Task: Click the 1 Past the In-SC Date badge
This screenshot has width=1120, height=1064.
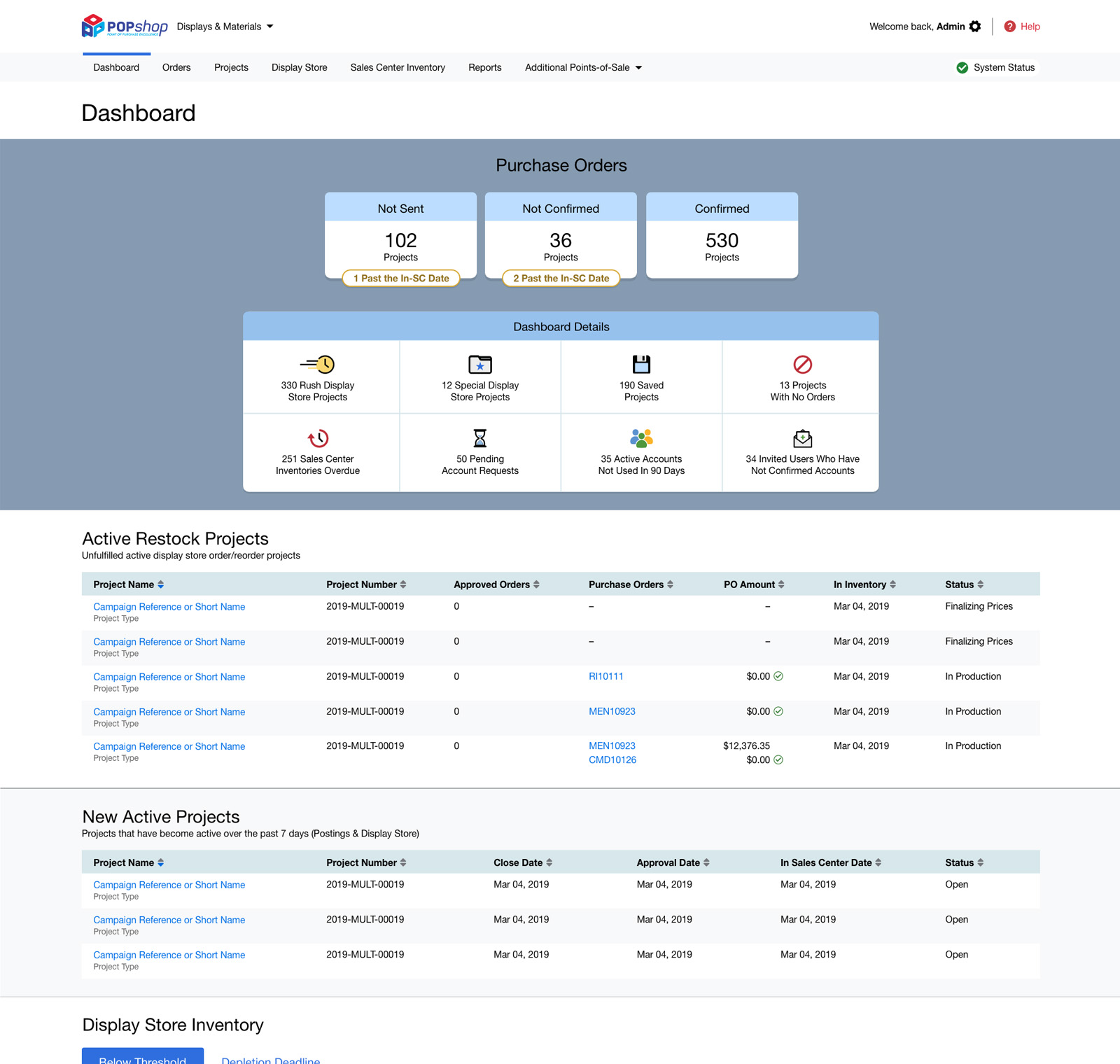Action: click(401, 279)
